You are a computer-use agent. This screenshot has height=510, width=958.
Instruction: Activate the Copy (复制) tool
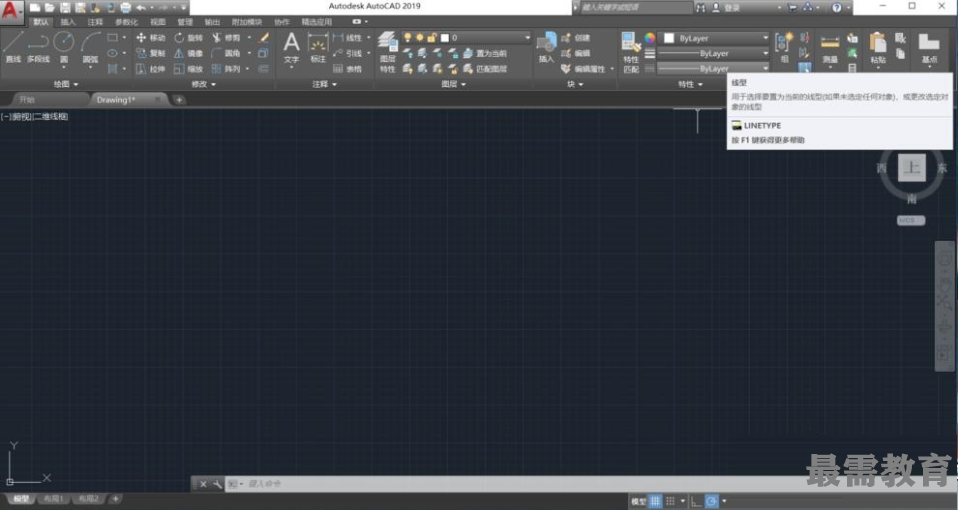pyautogui.click(x=150, y=53)
